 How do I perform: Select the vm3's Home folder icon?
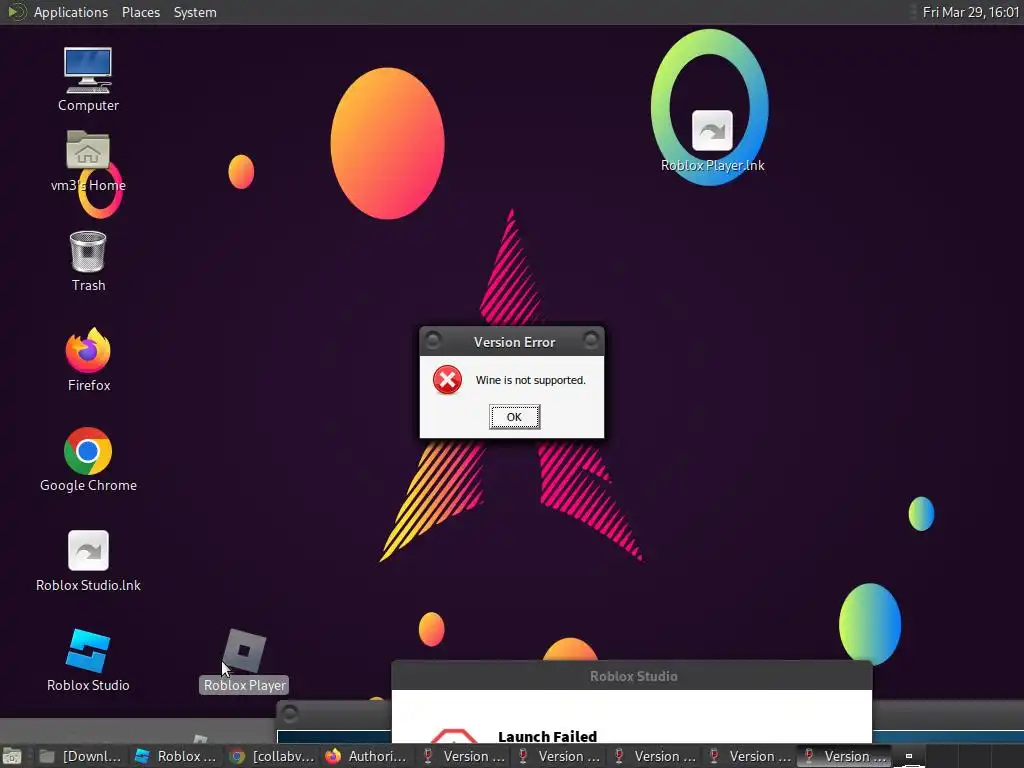[x=88, y=161]
